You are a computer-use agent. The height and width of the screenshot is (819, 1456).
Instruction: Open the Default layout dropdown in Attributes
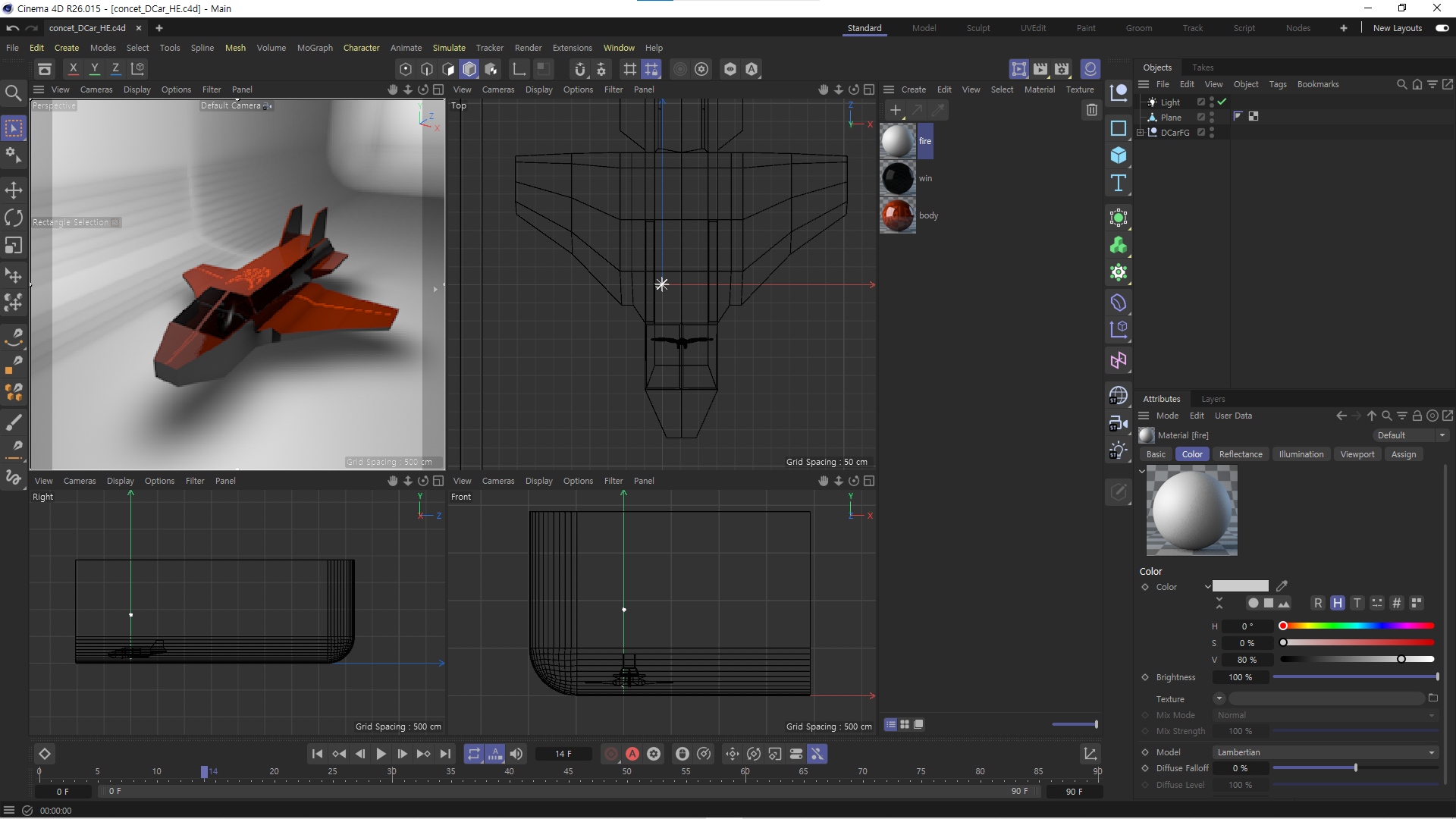click(1410, 435)
